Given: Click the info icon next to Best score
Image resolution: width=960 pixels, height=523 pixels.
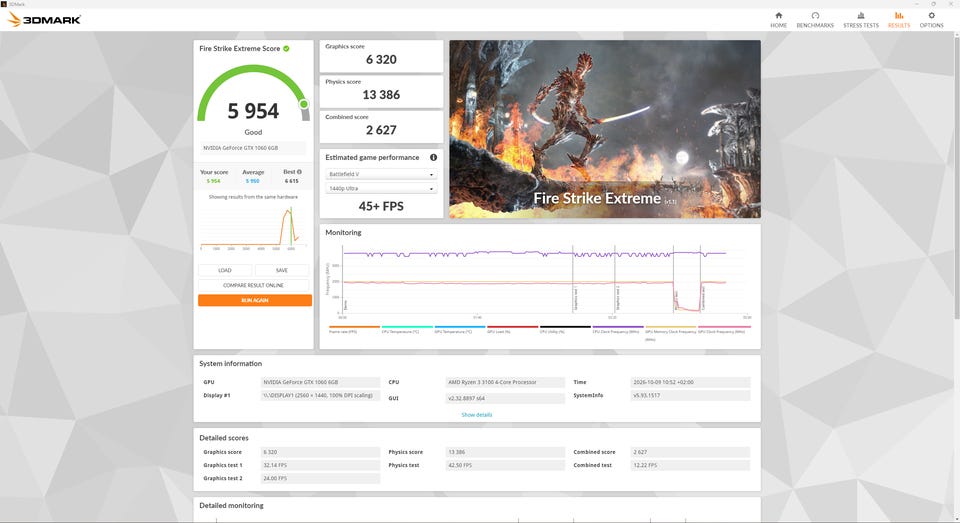Looking at the screenshot, I should 299,172.
